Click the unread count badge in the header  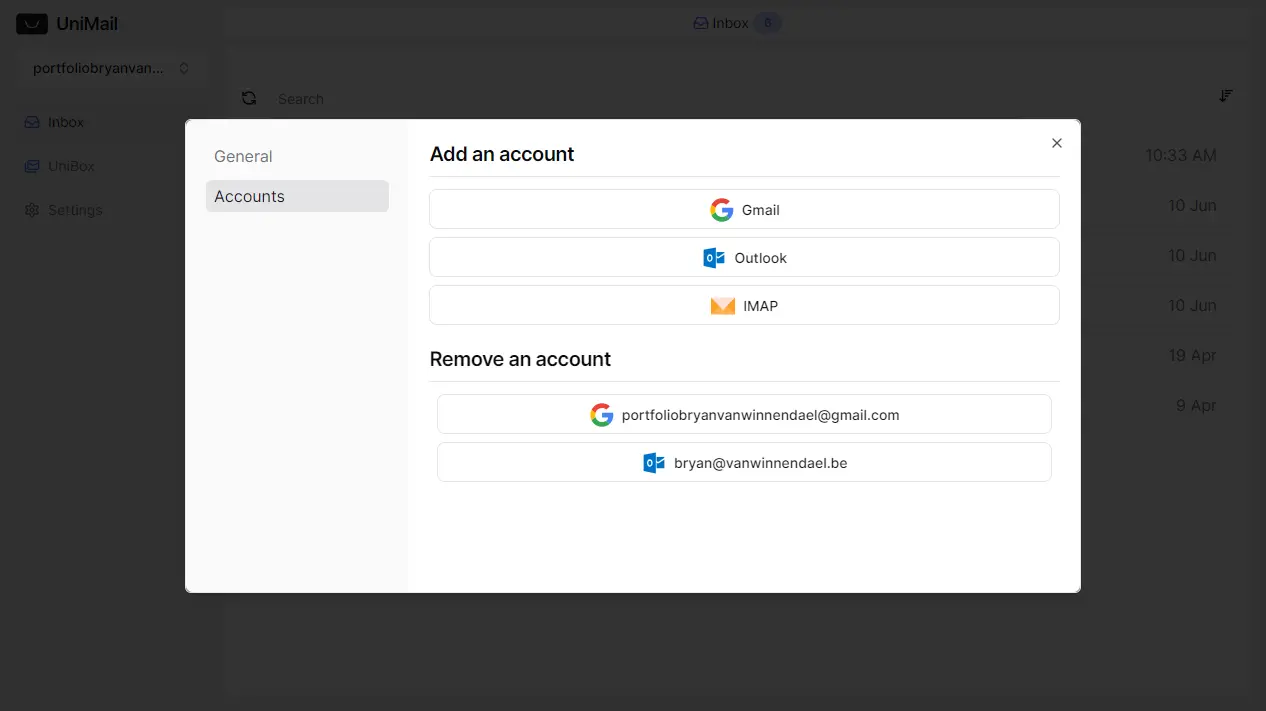pyautogui.click(x=767, y=23)
